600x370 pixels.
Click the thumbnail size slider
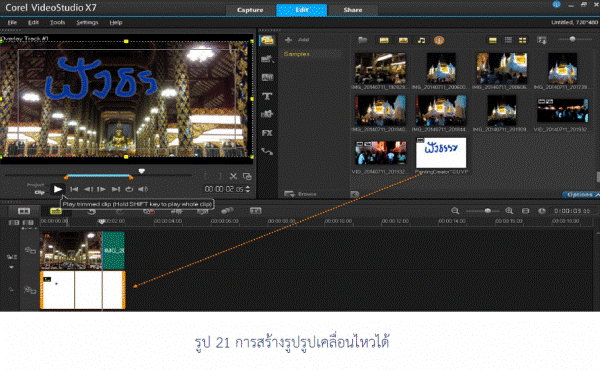coord(572,39)
